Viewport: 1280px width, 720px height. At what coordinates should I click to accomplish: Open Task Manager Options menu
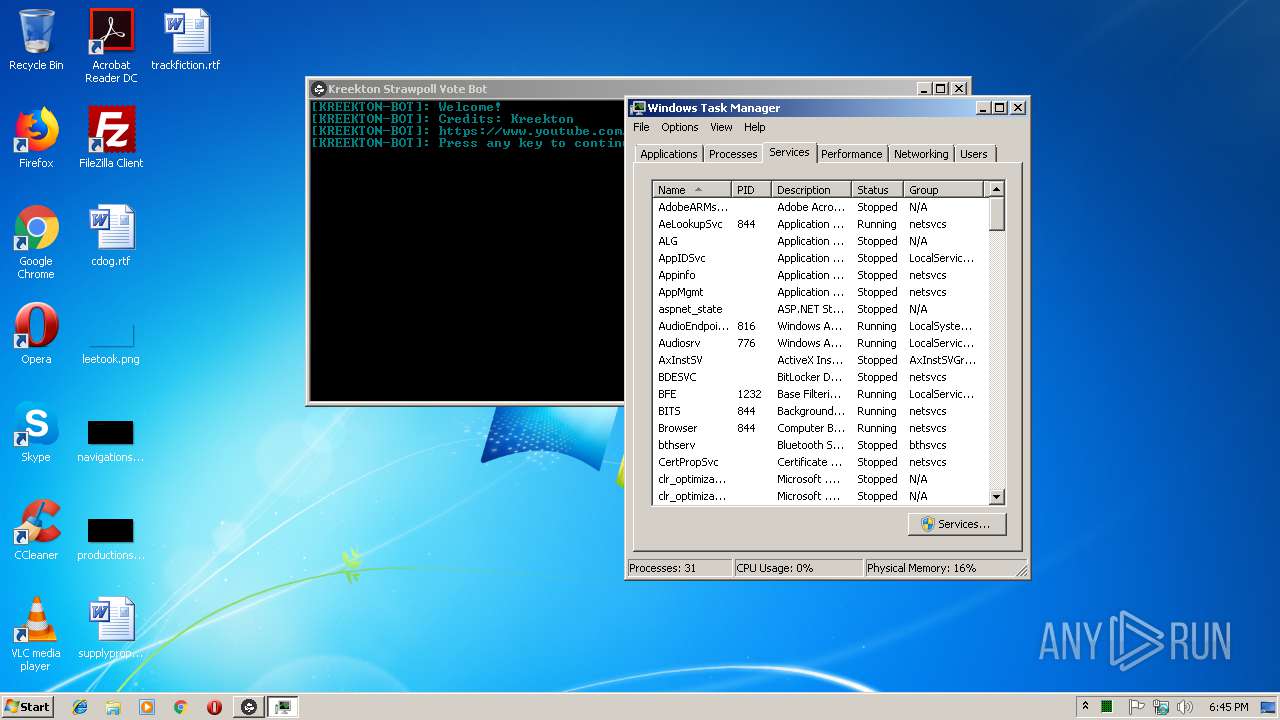click(x=680, y=127)
